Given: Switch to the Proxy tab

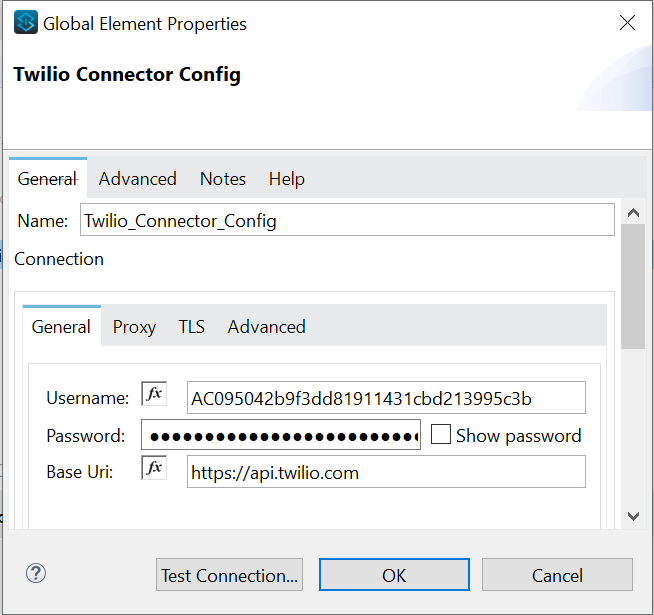Looking at the screenshot, I should (x=134, y=327).
